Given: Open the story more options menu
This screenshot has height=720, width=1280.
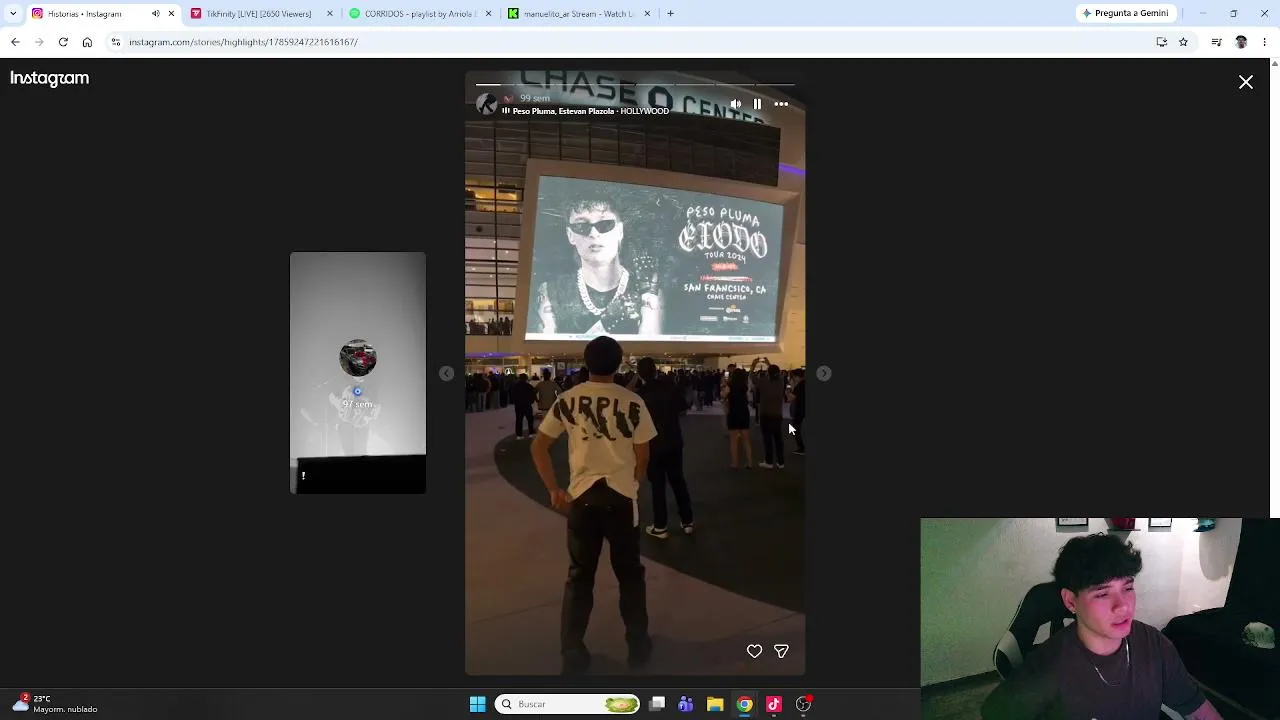Looking at the screenshot, I should [781, 104].
